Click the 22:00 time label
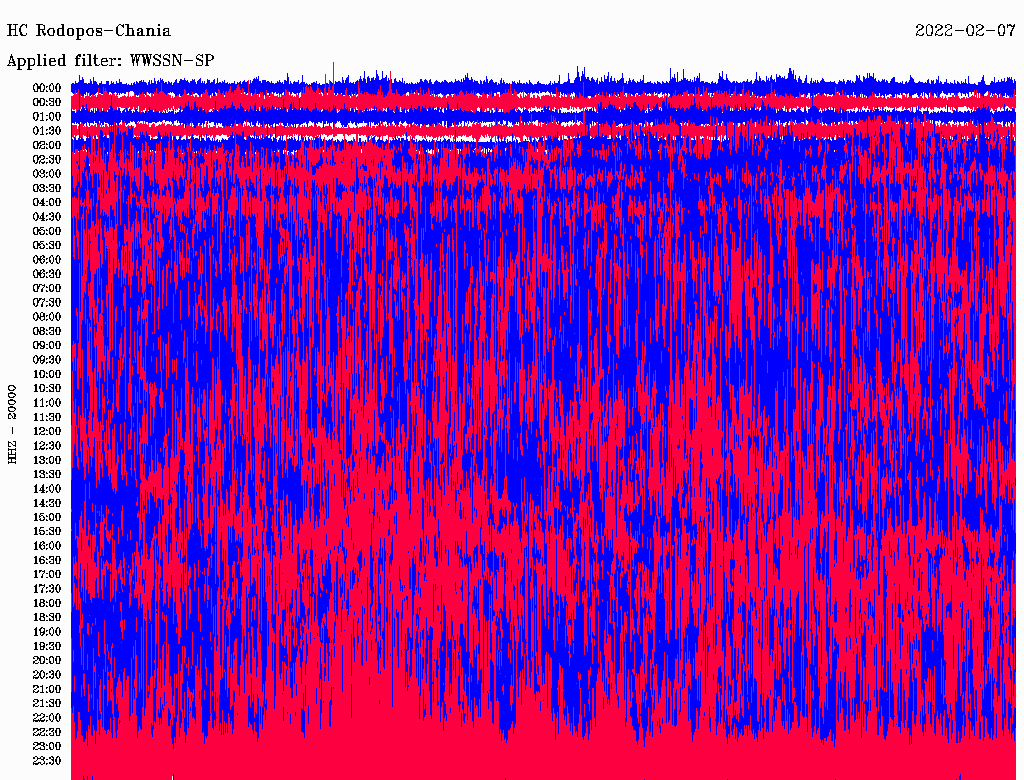Image resolution: width=1024 pixels, height=780 pixels. coord(47,718)
